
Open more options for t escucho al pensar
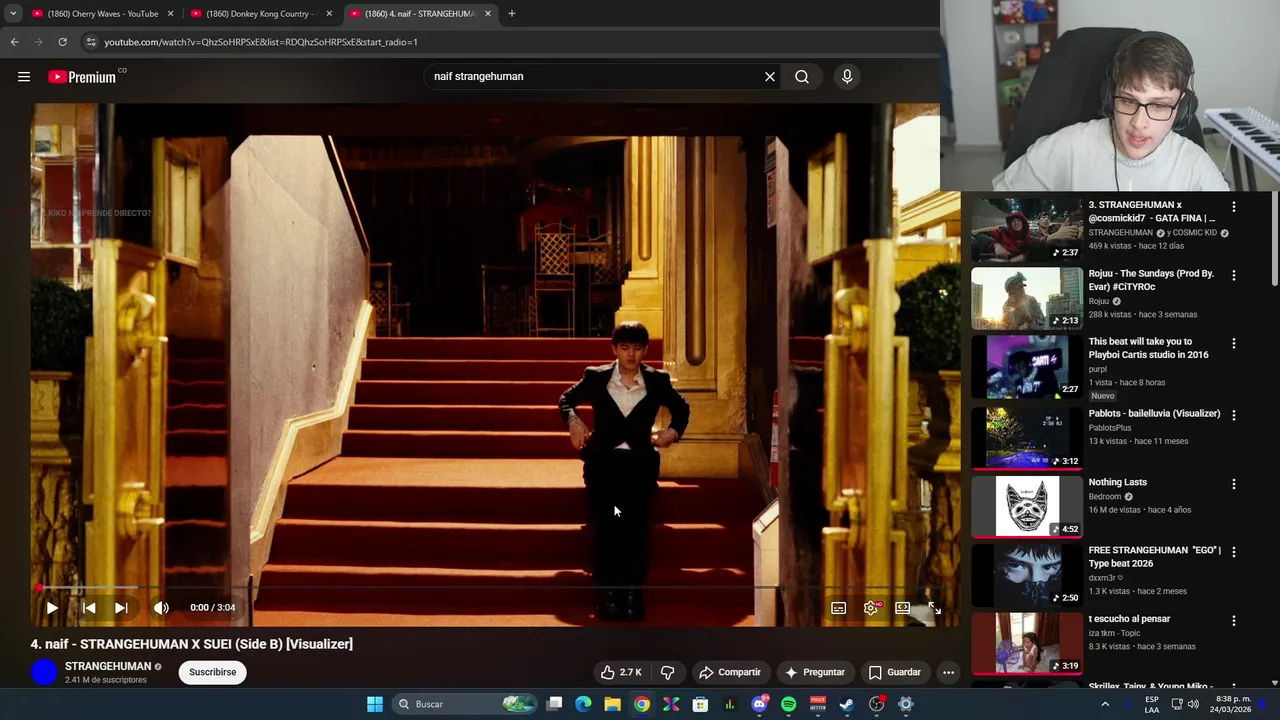1234,621
